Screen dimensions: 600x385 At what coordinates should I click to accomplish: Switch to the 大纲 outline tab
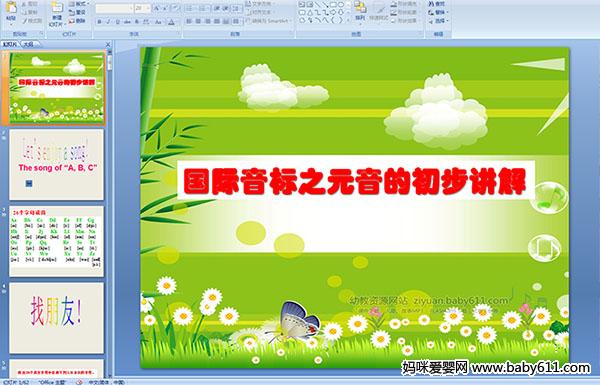28,44
